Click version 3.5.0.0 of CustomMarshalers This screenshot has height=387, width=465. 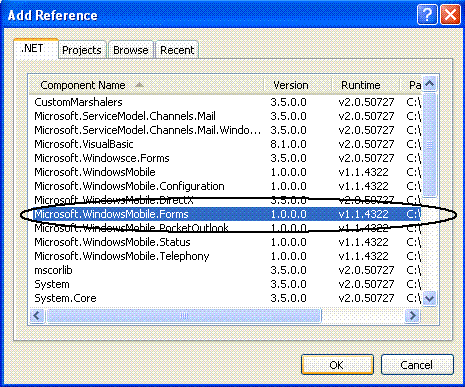tap(288, 102)
